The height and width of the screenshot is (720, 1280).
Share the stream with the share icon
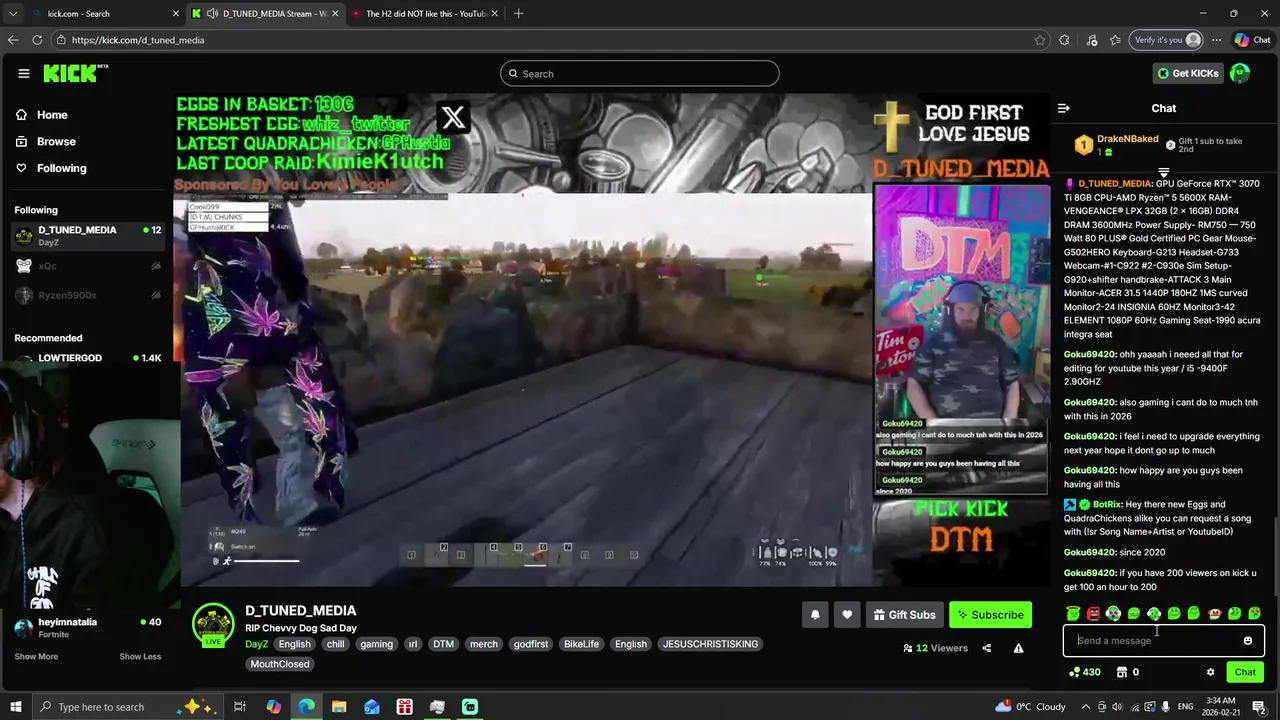(x=987, y=648)
